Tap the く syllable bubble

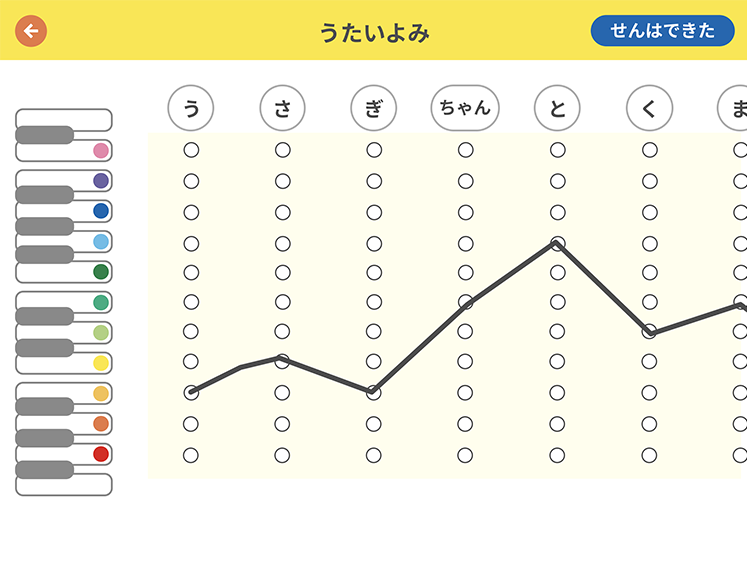[x=649, y=108]
